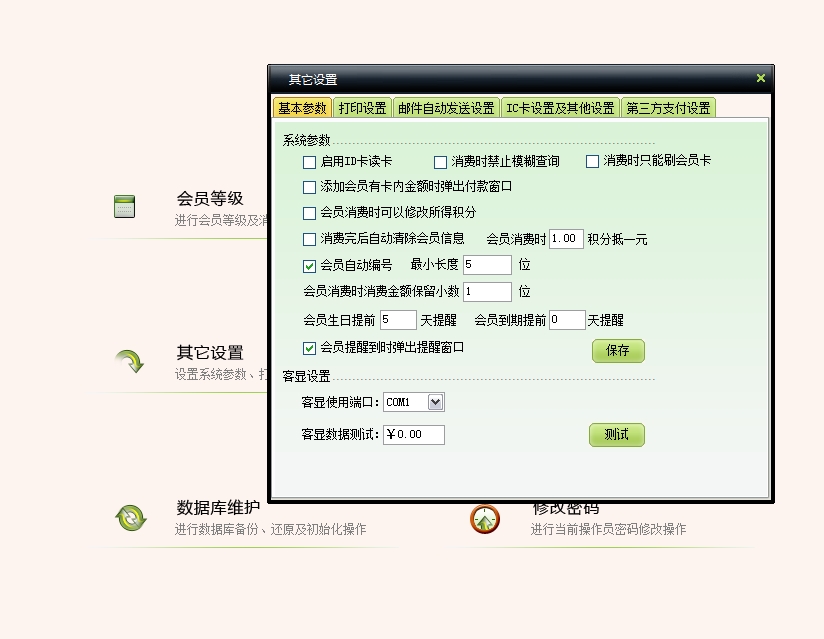The image size is (824, 639).
Task: Click the 其它设置 green arrow icon
Action: [x=129, y=361]
